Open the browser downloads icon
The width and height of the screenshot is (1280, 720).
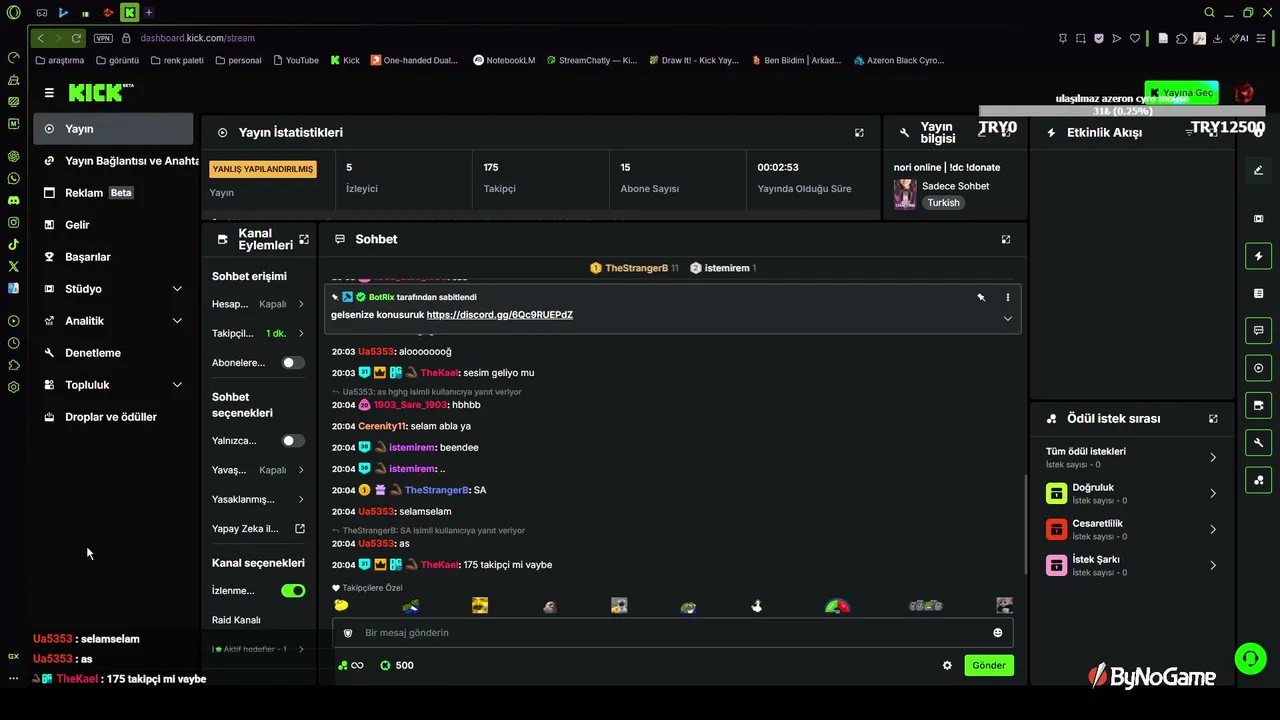click(x=1217, y=38)
